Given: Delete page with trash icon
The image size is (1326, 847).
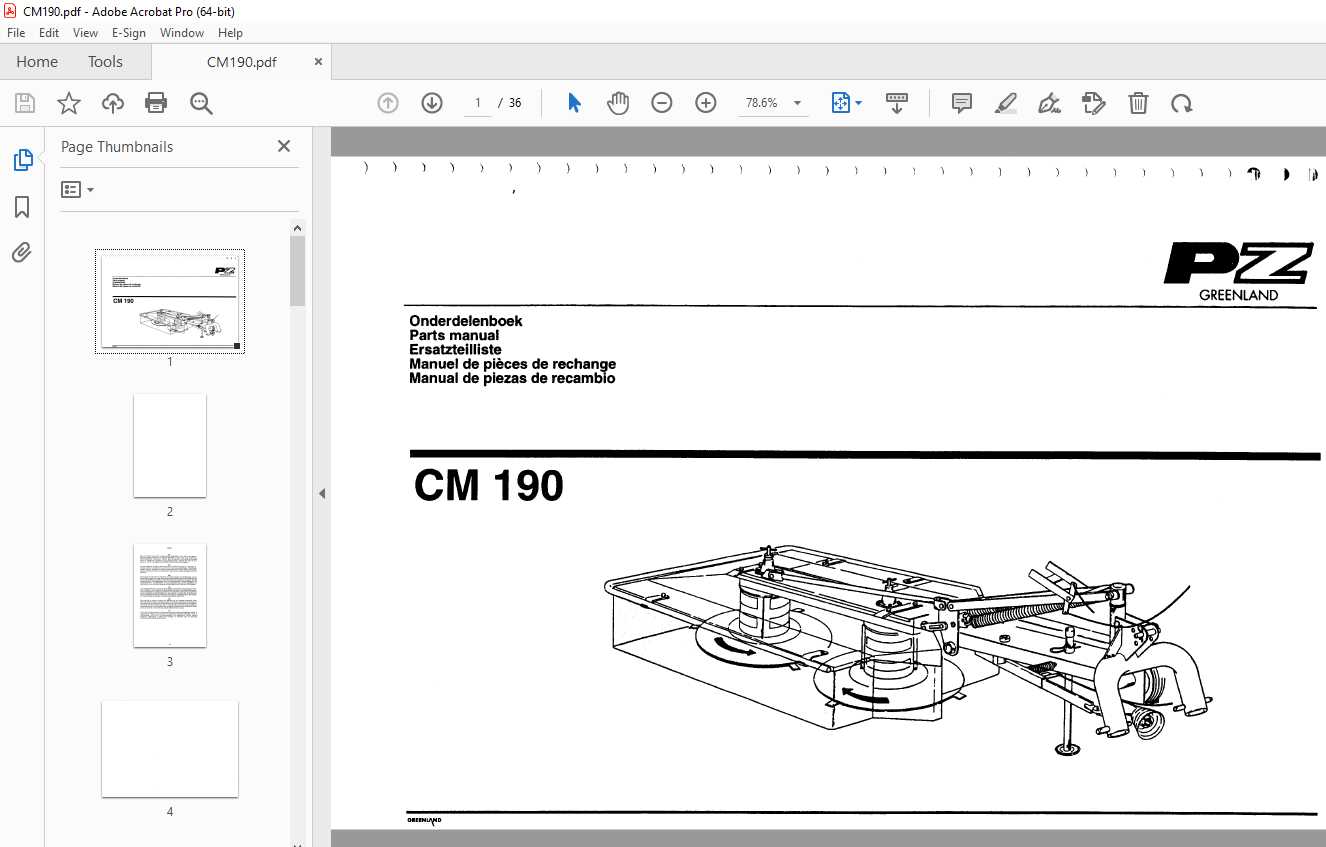Looking at the screenshot, I should [x=1138, y=103].
